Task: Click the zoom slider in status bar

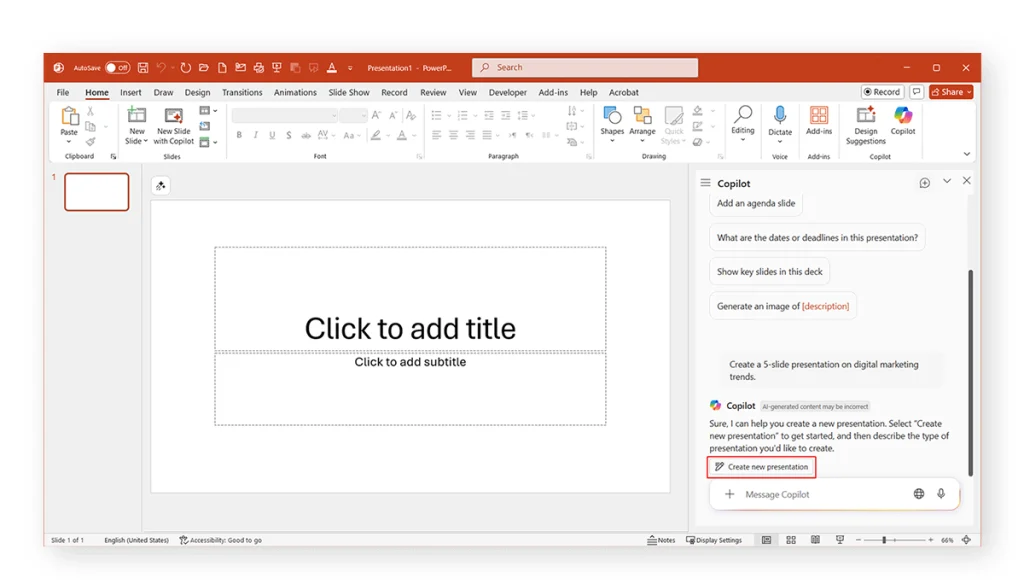Action: pos(884,540)
